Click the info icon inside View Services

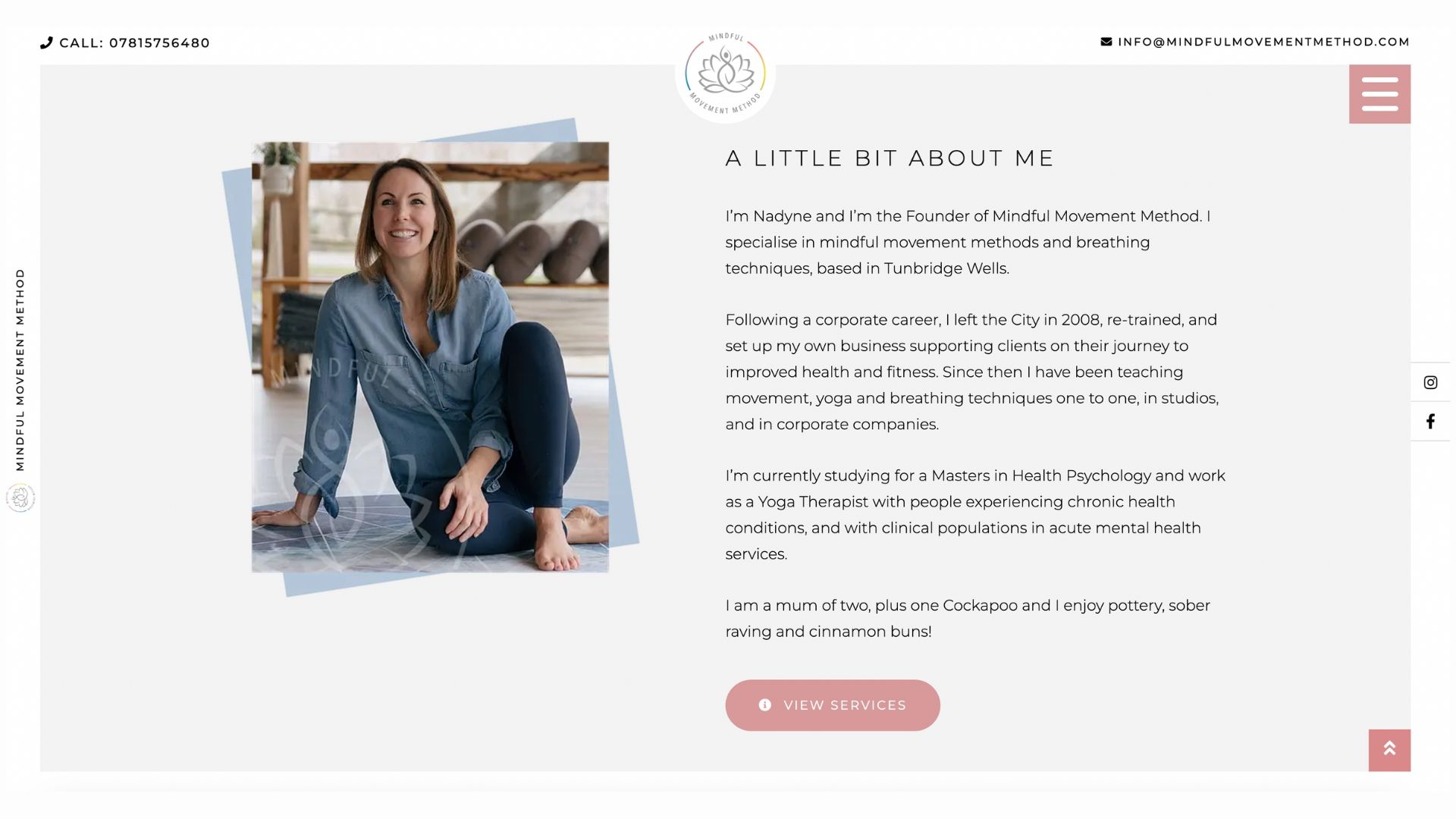click(x=765, y=705)
